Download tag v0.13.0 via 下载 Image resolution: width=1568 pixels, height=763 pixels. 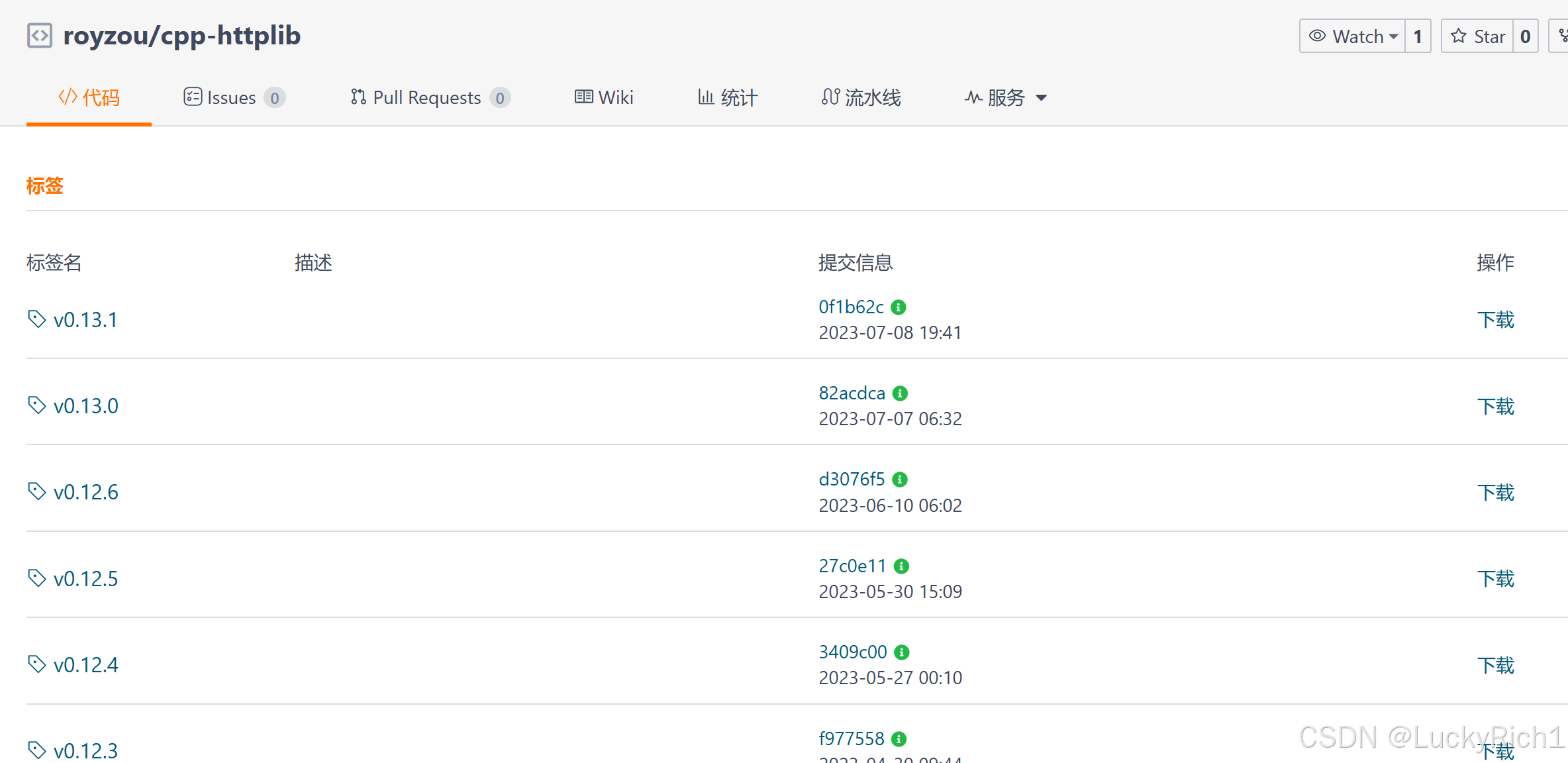[1496, 406]
